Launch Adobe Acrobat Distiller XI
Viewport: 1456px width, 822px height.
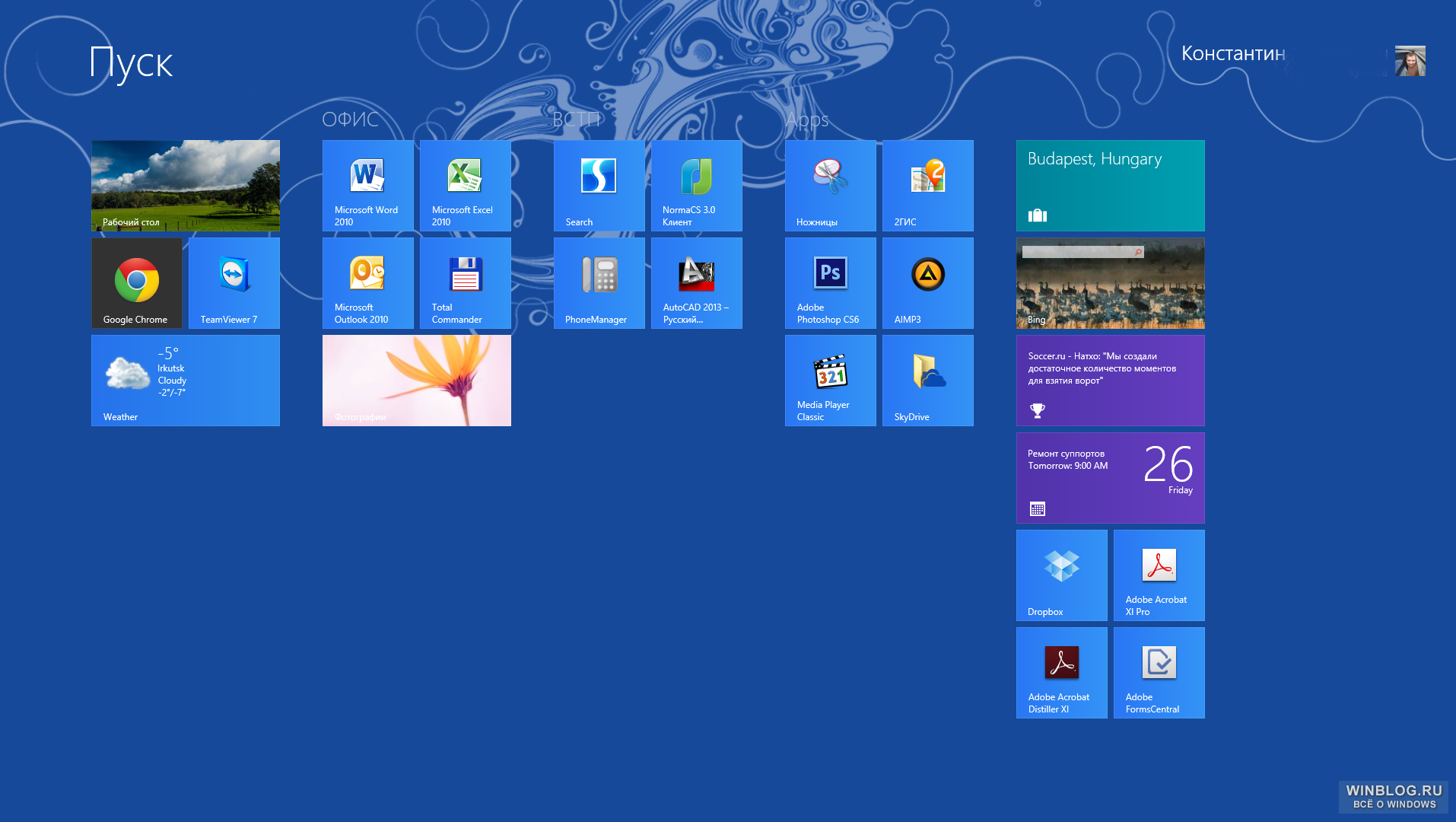(x=1062, y=673)
